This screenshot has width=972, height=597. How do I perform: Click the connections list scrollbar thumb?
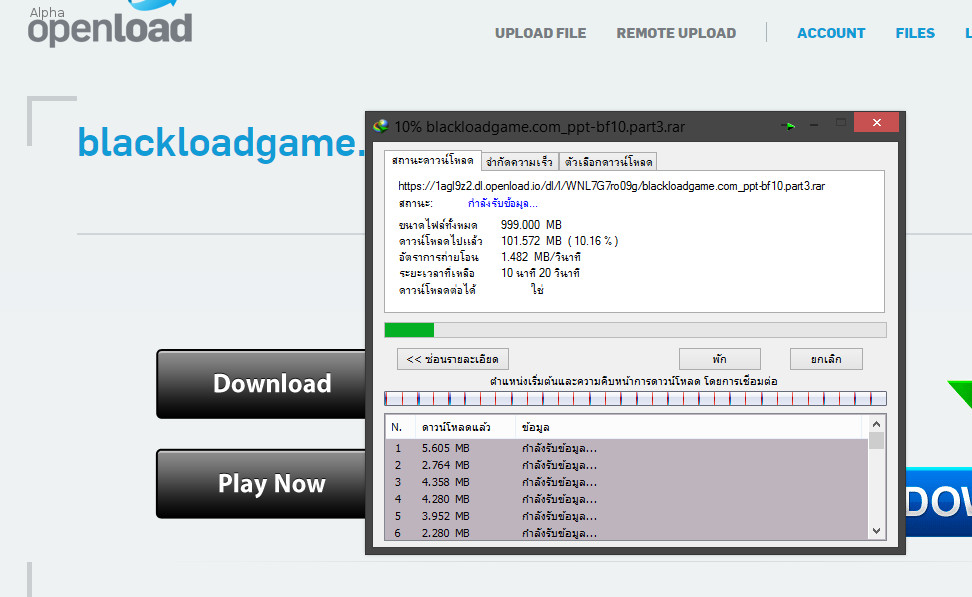(876, 440)
